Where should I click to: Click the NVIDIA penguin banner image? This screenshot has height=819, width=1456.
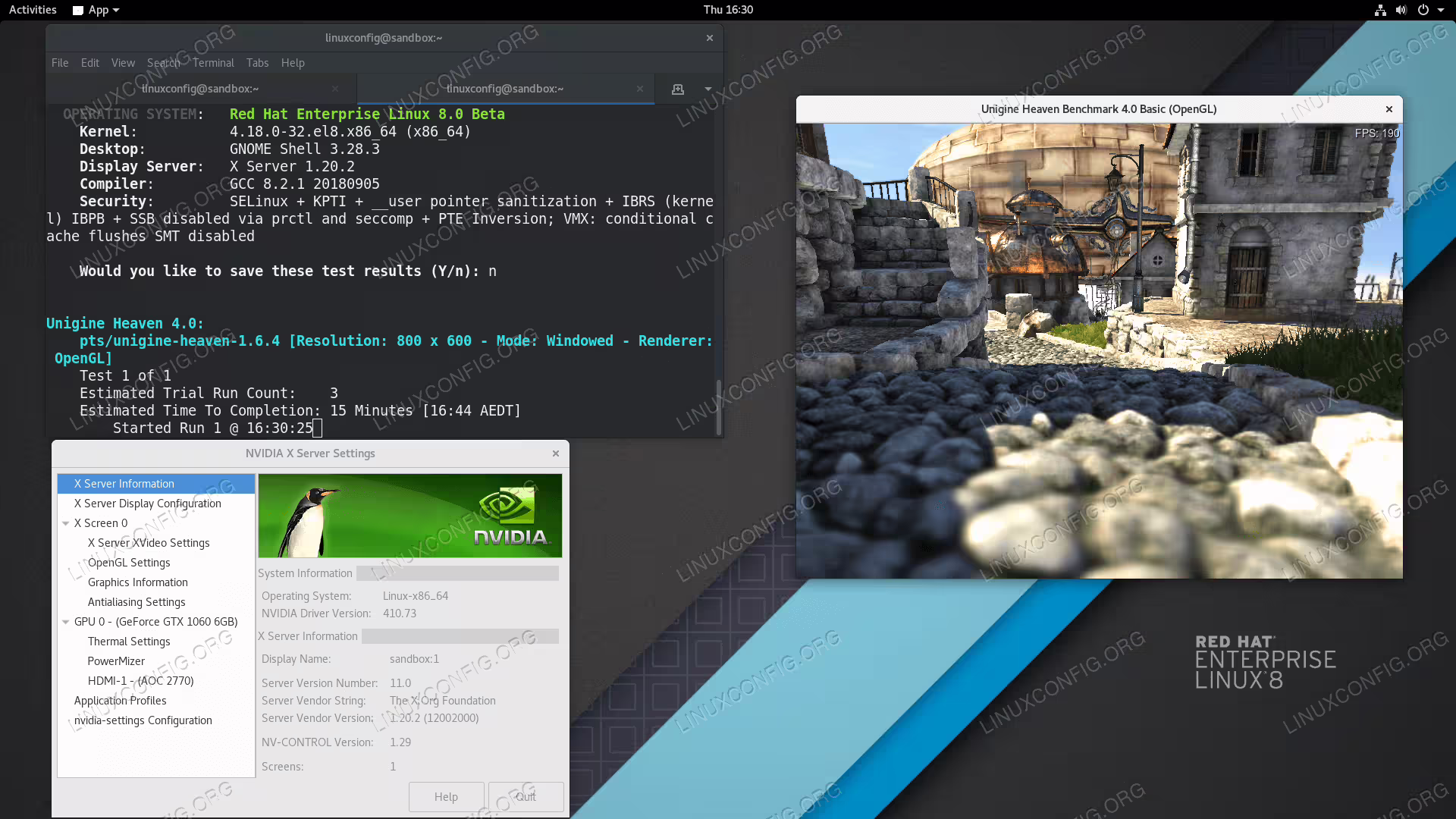410,516
